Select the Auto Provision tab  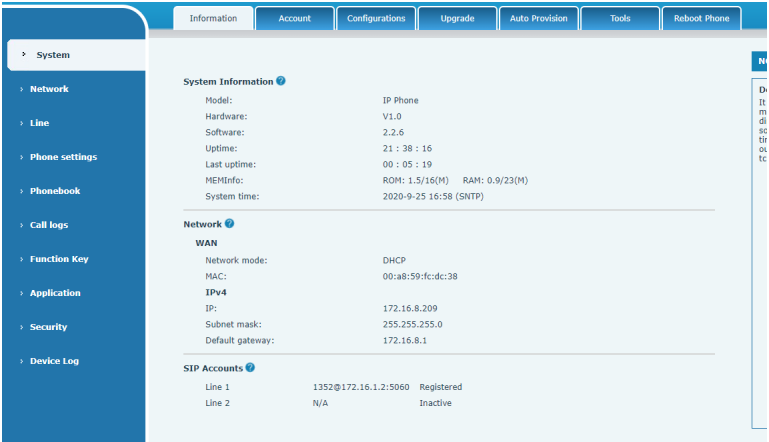[x=538, y=19]
